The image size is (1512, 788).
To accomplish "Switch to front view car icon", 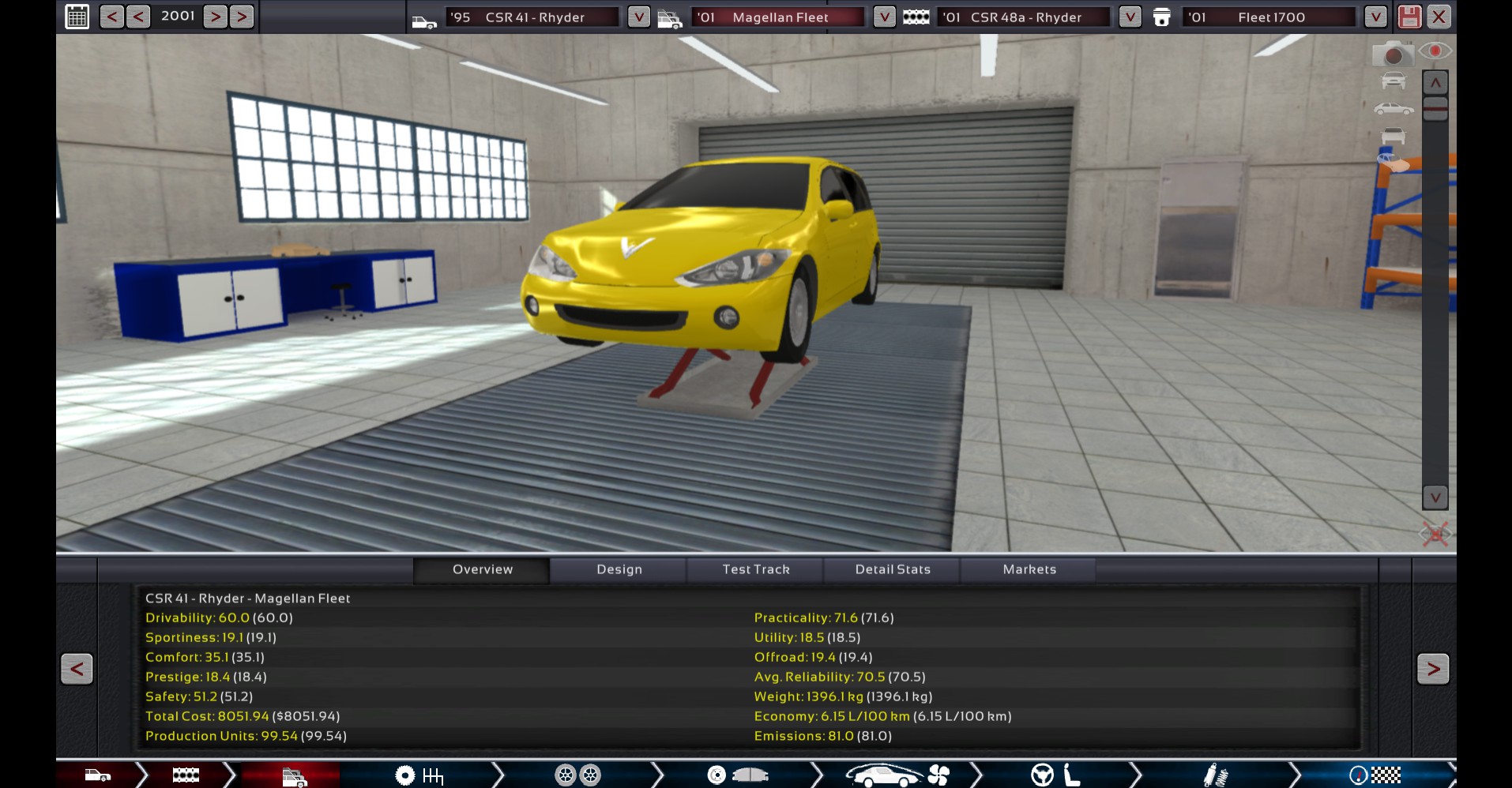I will click(1394, 81).
